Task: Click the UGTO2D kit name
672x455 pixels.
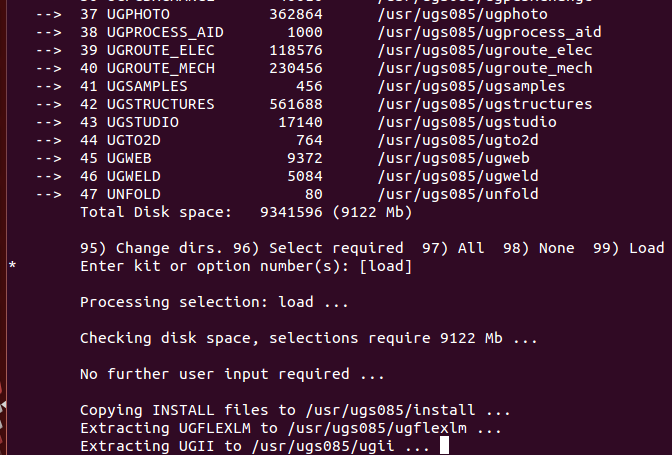Action: pos(134,141)
